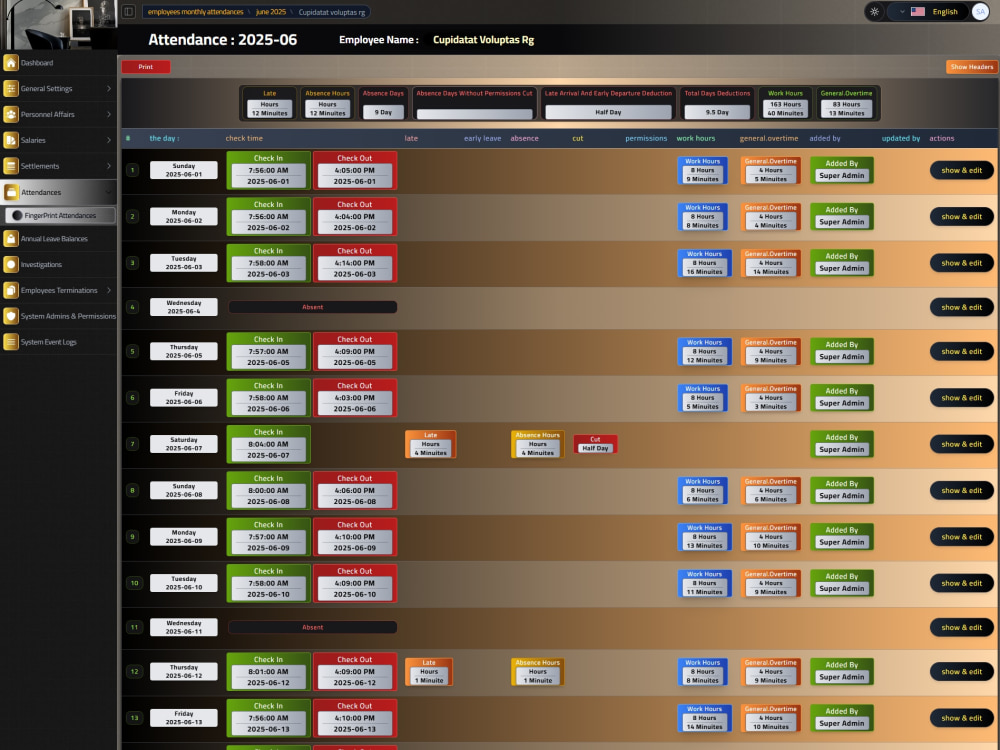Click the Attendances sidebar icon
The width and height of the screenshot is (1000, 750).
[11, 192]
